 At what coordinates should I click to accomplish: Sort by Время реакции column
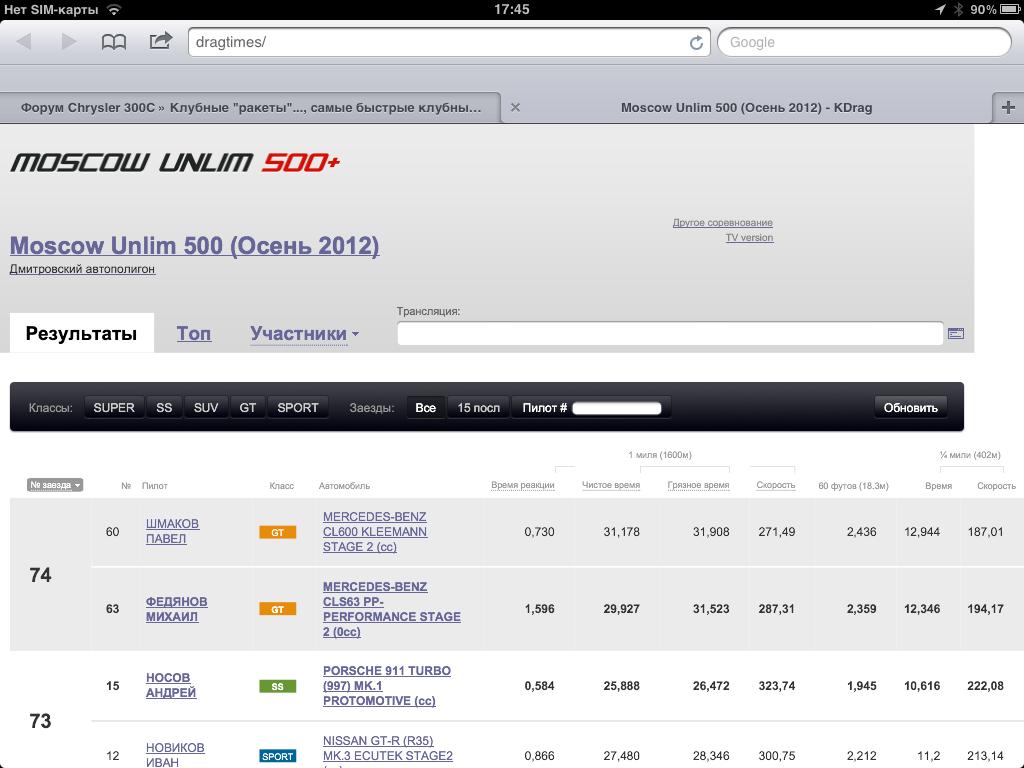click(x=522, y=485)
